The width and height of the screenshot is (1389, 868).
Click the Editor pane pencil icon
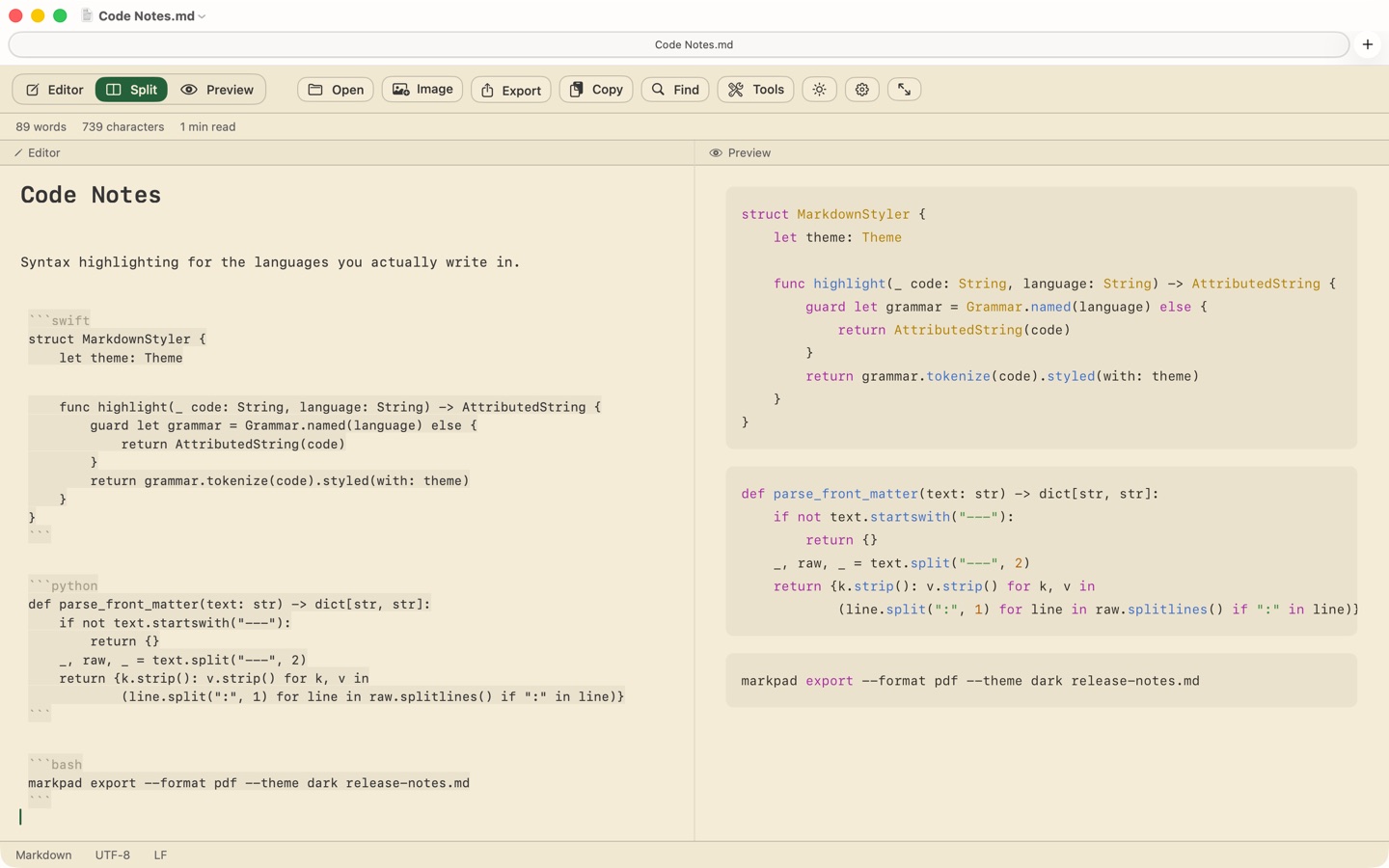[x=18, y=153]
